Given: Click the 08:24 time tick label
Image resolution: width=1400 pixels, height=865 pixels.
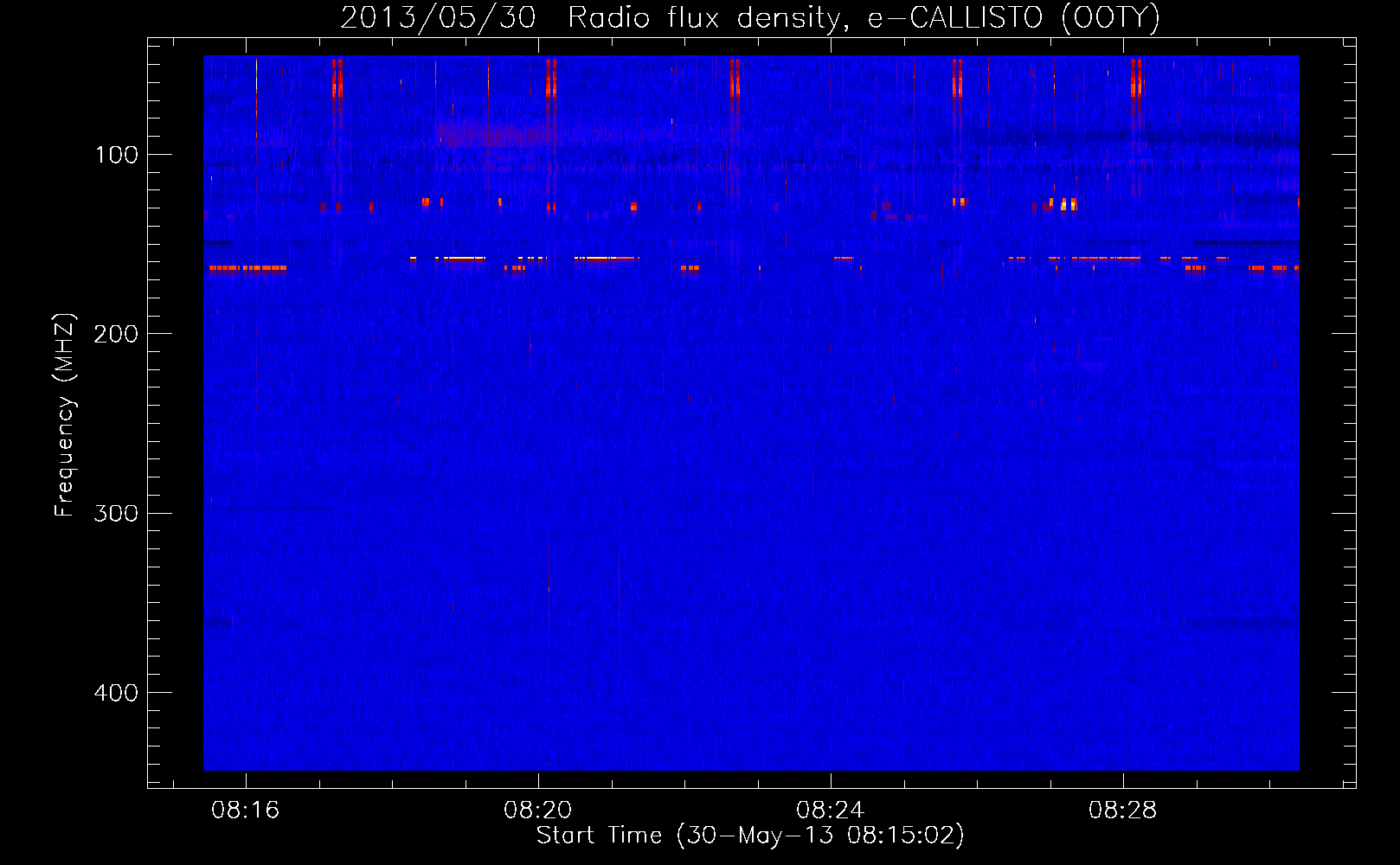Looking at the screenshot, I should 831,811.
